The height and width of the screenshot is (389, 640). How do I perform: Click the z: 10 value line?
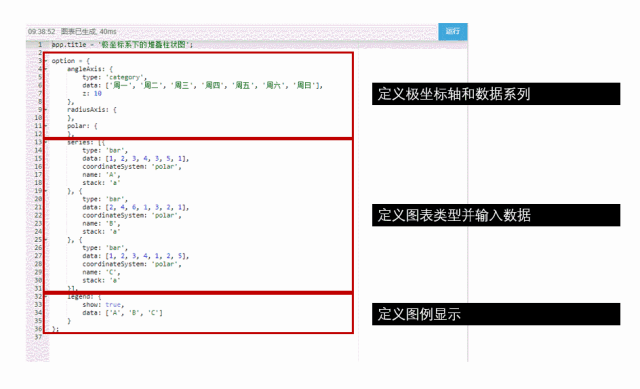[x=92, y=93]
